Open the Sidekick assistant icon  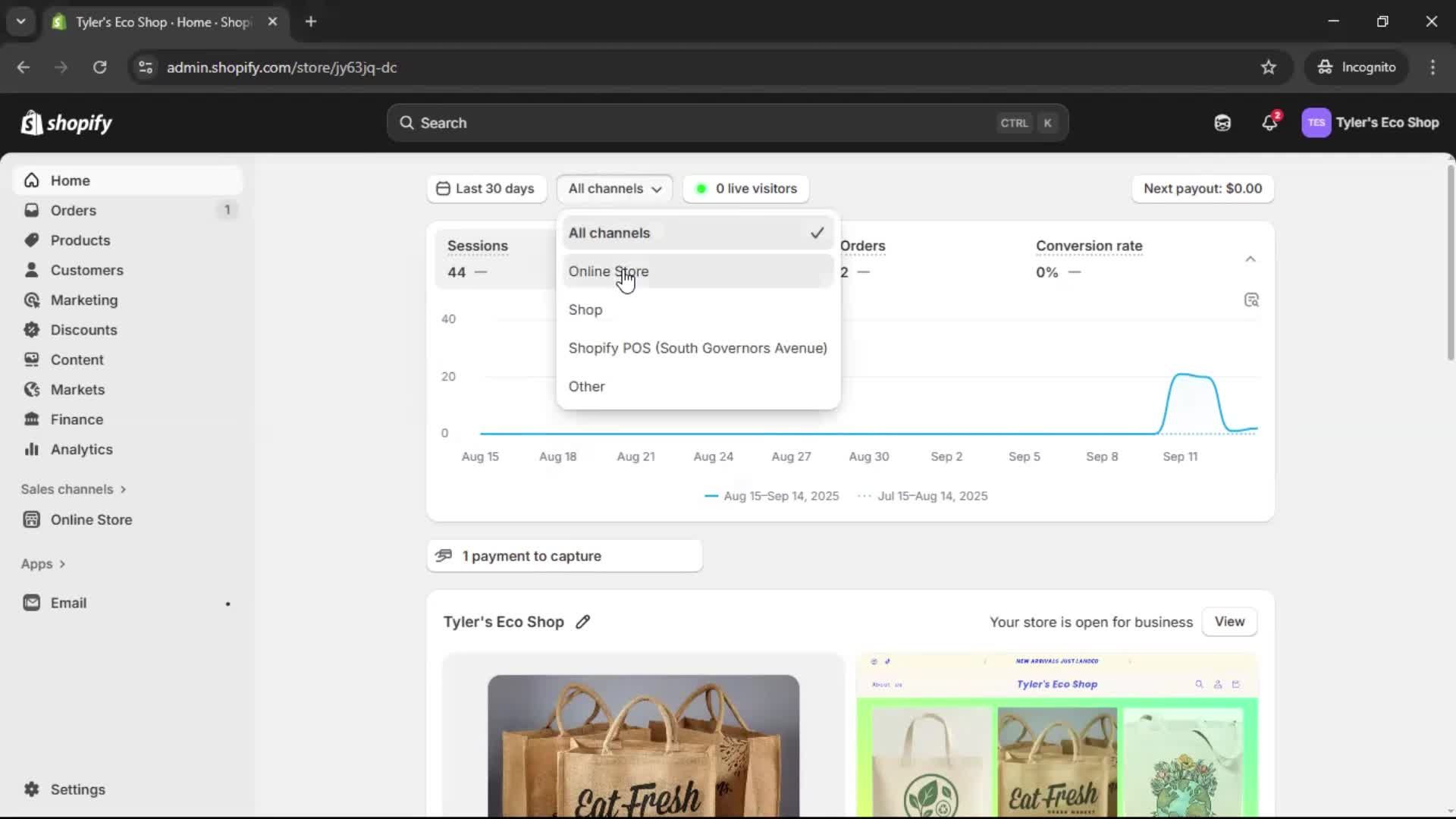point(1222,123)
